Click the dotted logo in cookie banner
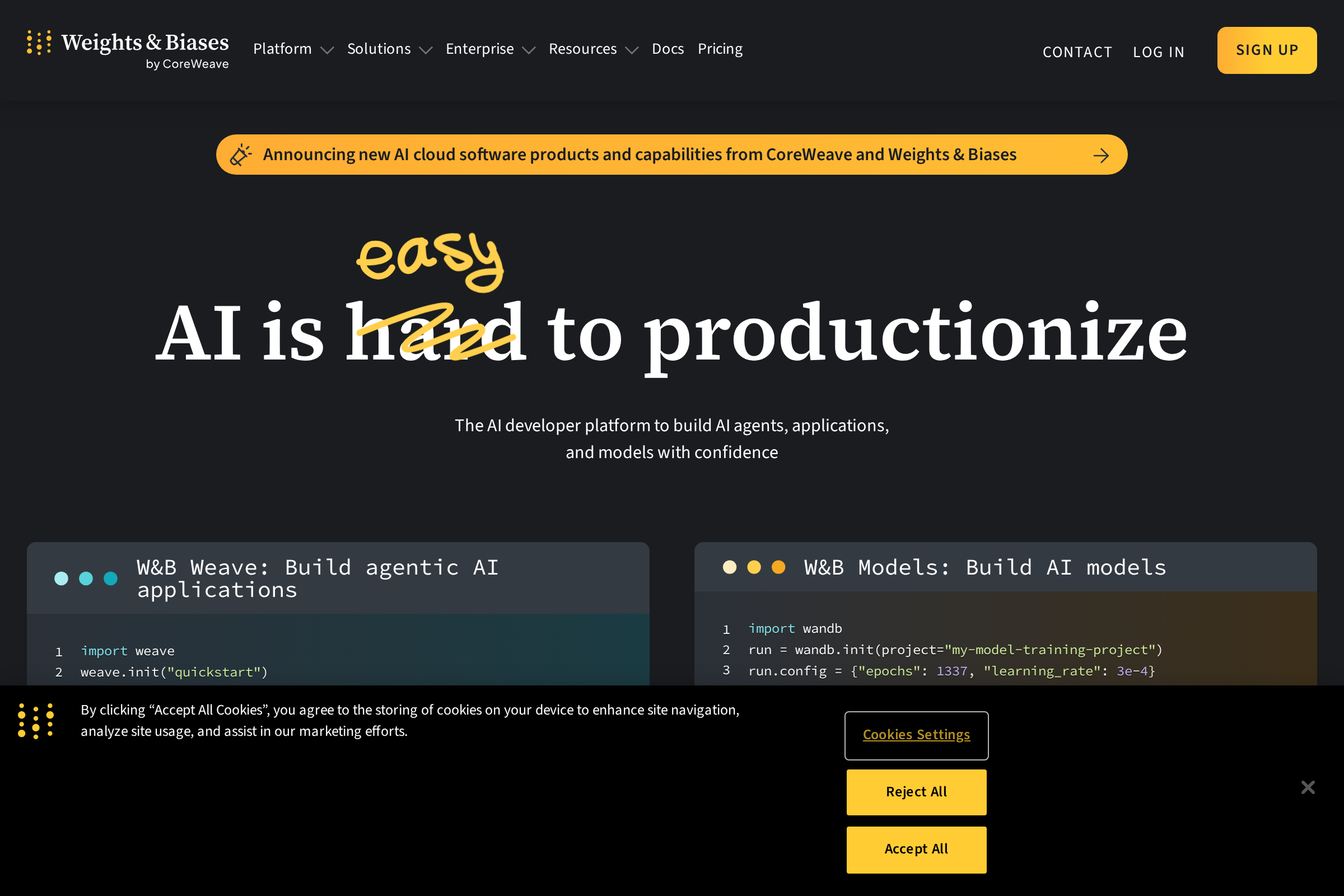Image resolution: width=1344 pixels, height=896 pixels. pos(36,721)
